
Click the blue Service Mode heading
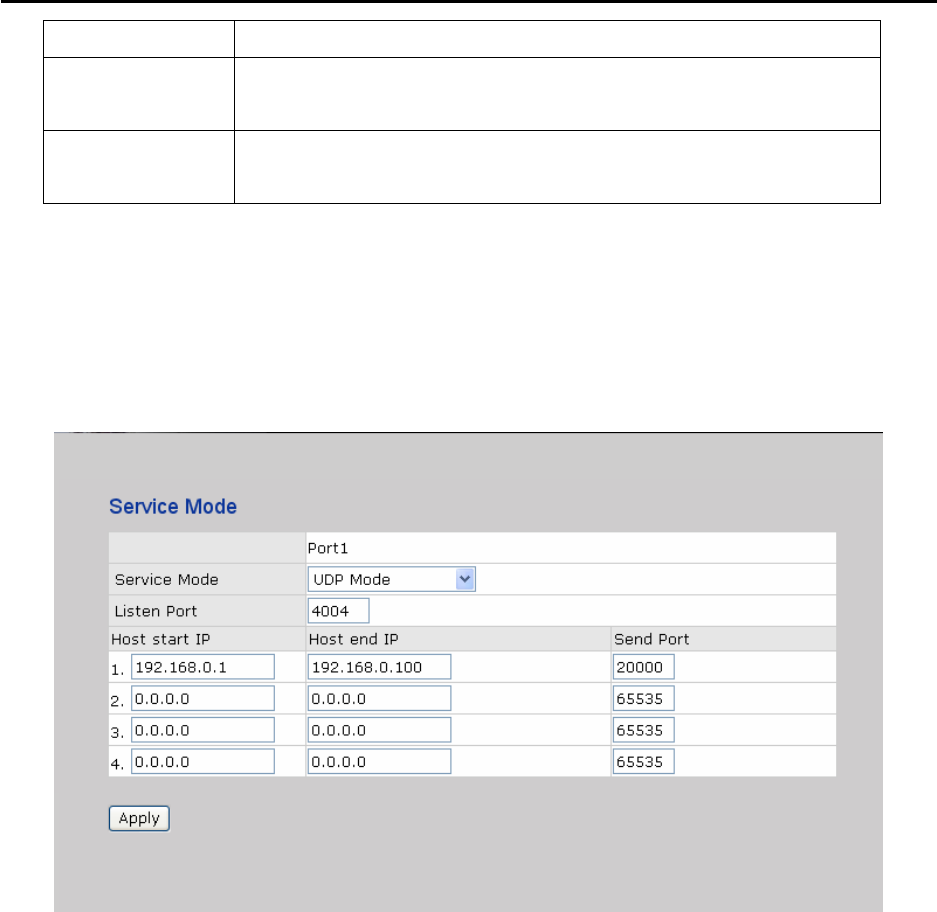coord(173,507)
